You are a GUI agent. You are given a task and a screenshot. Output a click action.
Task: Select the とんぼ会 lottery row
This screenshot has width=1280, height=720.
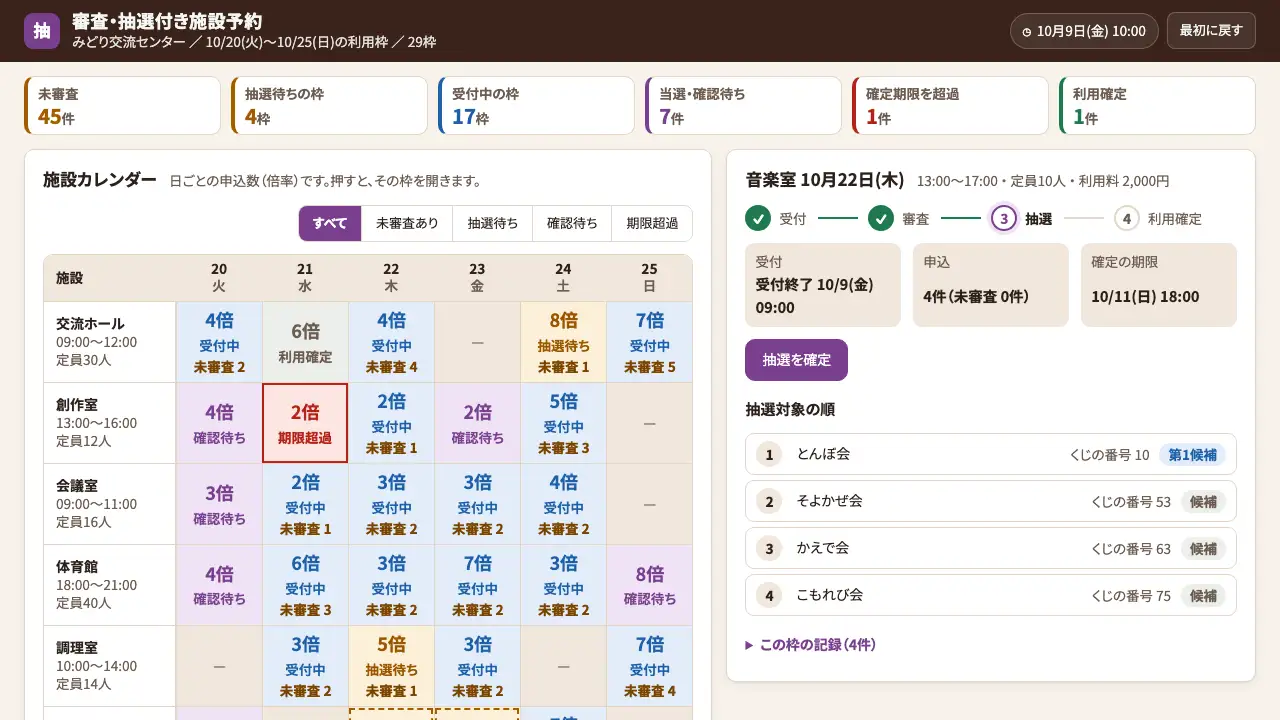coord(991,454)
